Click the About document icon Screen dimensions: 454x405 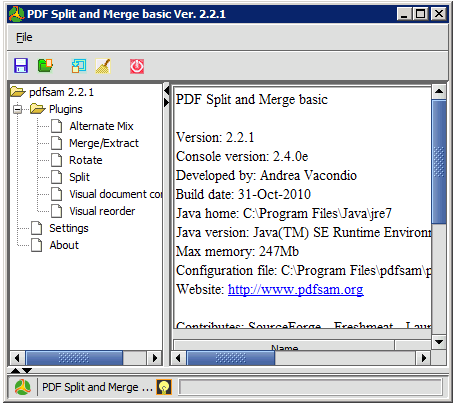(37, 245)
